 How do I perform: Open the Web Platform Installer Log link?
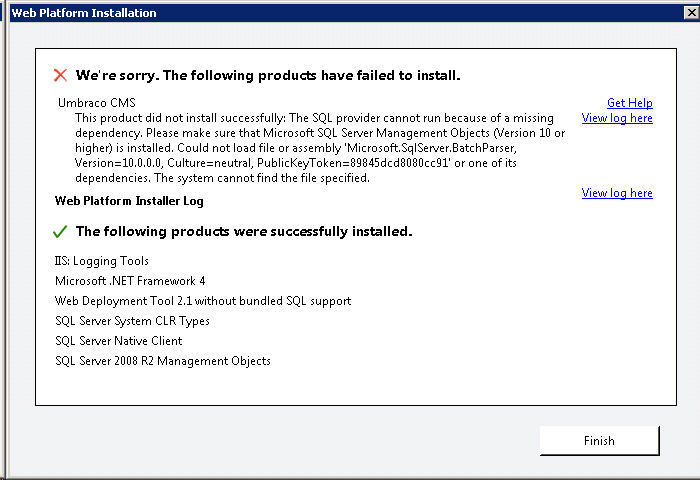click(x=617, y=193)
